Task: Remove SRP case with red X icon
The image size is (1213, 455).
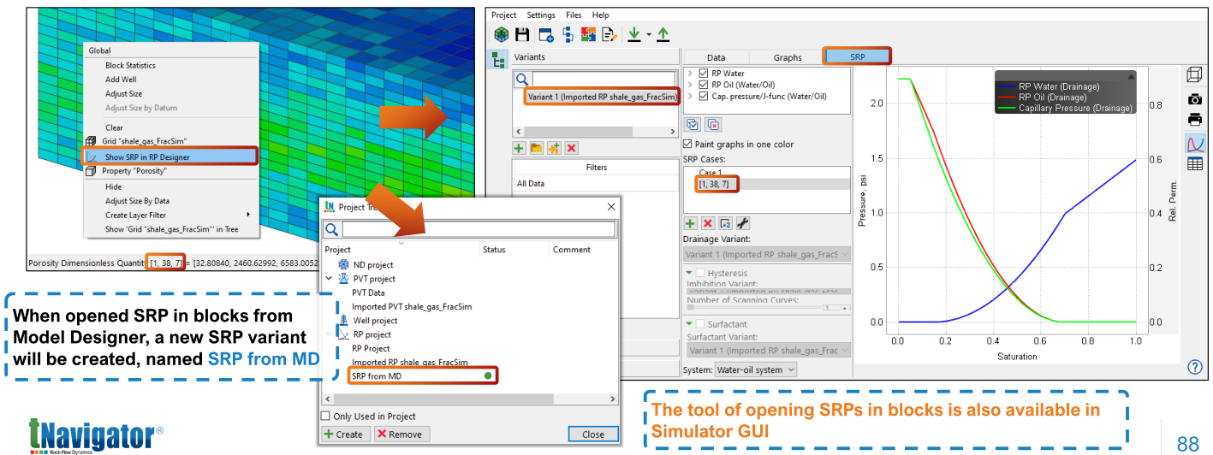Action: coord(707,222)
